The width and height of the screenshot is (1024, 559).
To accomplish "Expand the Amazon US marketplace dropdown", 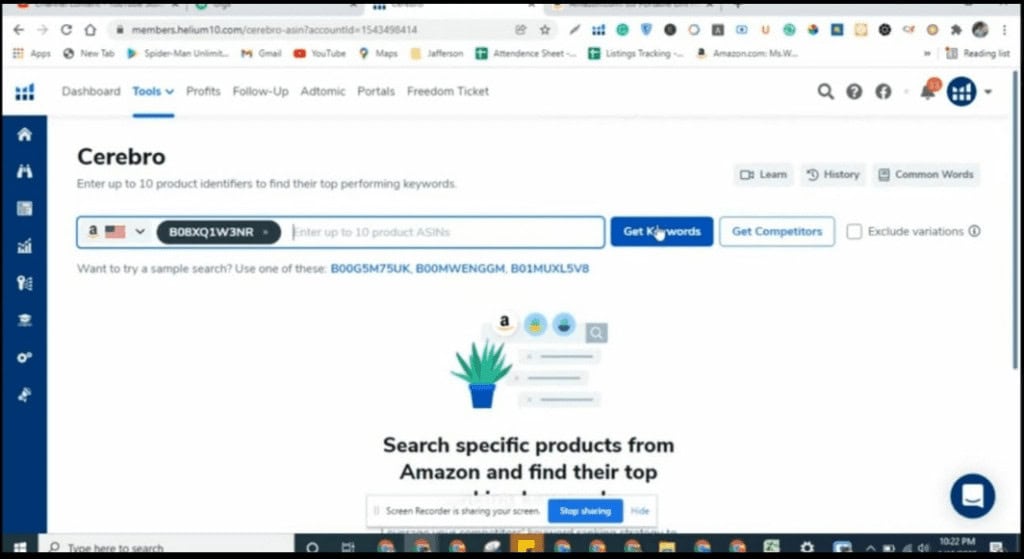I will [x=116, y=232].
